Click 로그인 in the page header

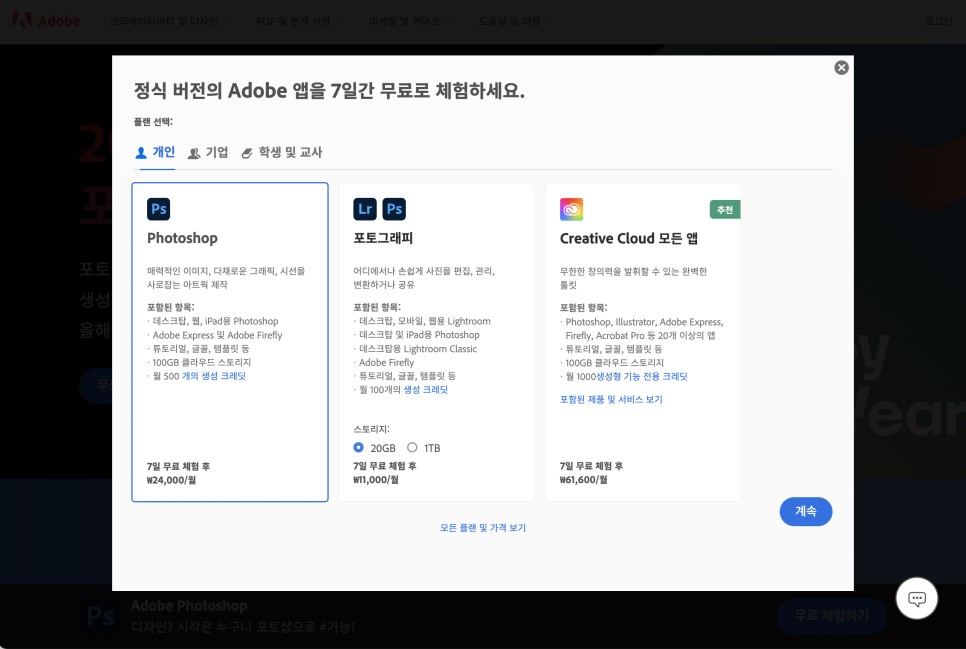pyautogui.click(x=938, y=22)
